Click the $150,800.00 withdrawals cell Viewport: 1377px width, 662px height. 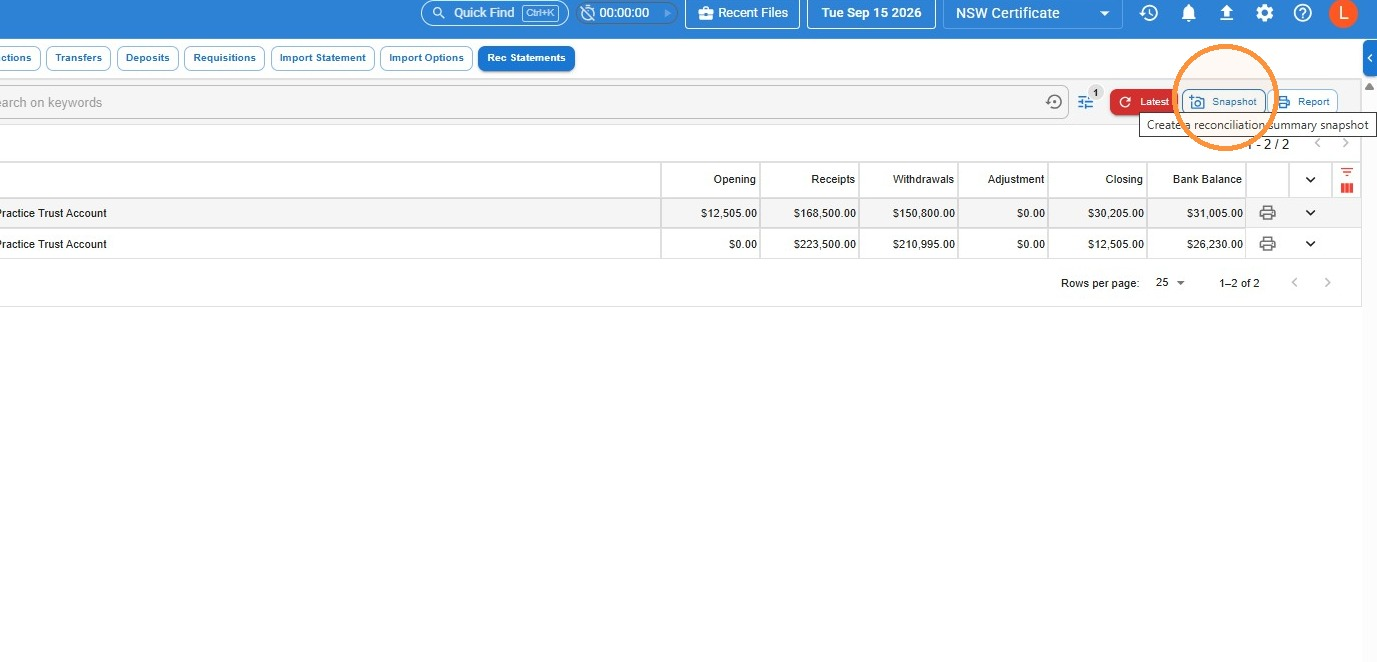pyautogui.click(x=909, y=213)
